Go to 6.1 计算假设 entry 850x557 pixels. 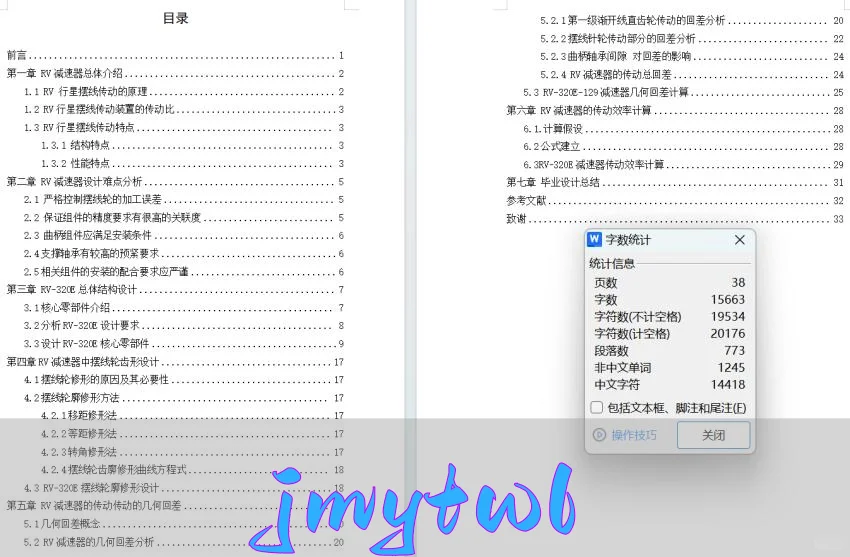tap(684, 129)
